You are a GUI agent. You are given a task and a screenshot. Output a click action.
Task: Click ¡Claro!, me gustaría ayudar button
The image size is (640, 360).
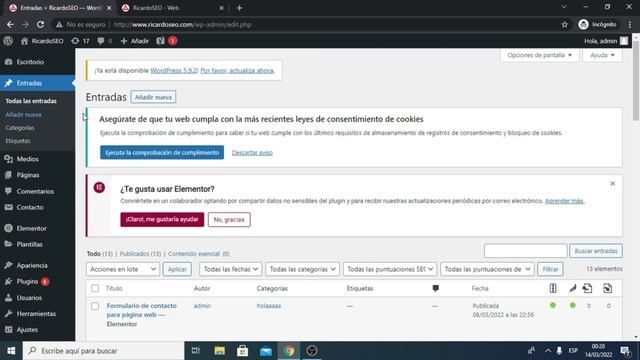[x=162, y=220]
